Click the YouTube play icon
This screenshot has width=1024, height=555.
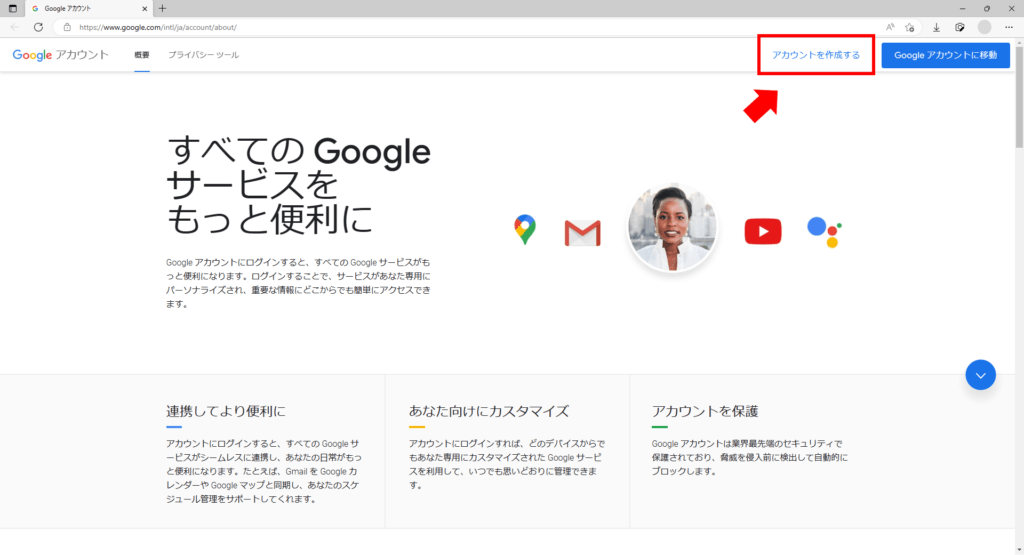(x=762, y=231)
